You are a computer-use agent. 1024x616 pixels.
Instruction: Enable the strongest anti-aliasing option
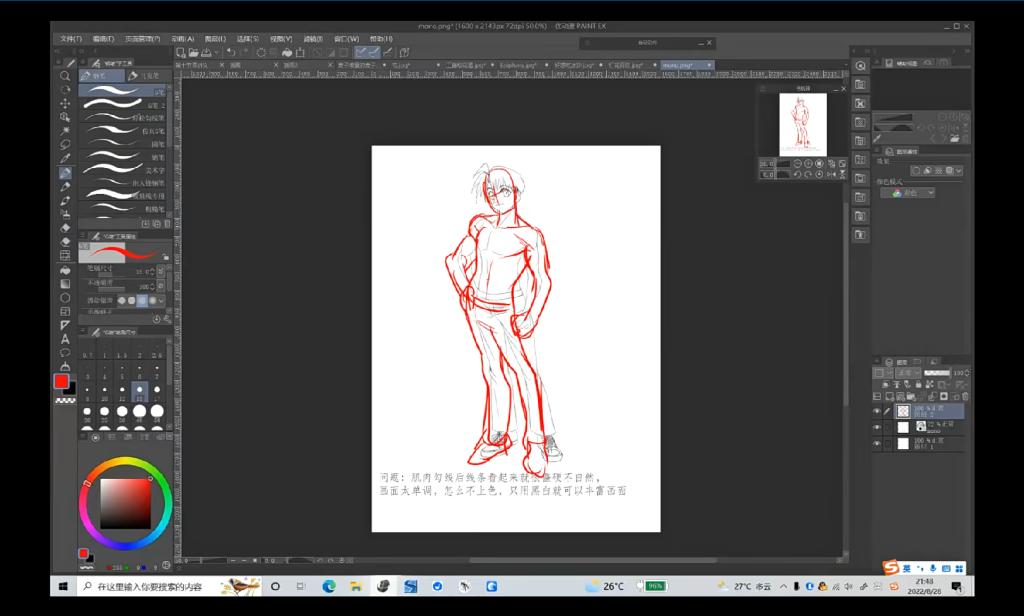point(153,300)
